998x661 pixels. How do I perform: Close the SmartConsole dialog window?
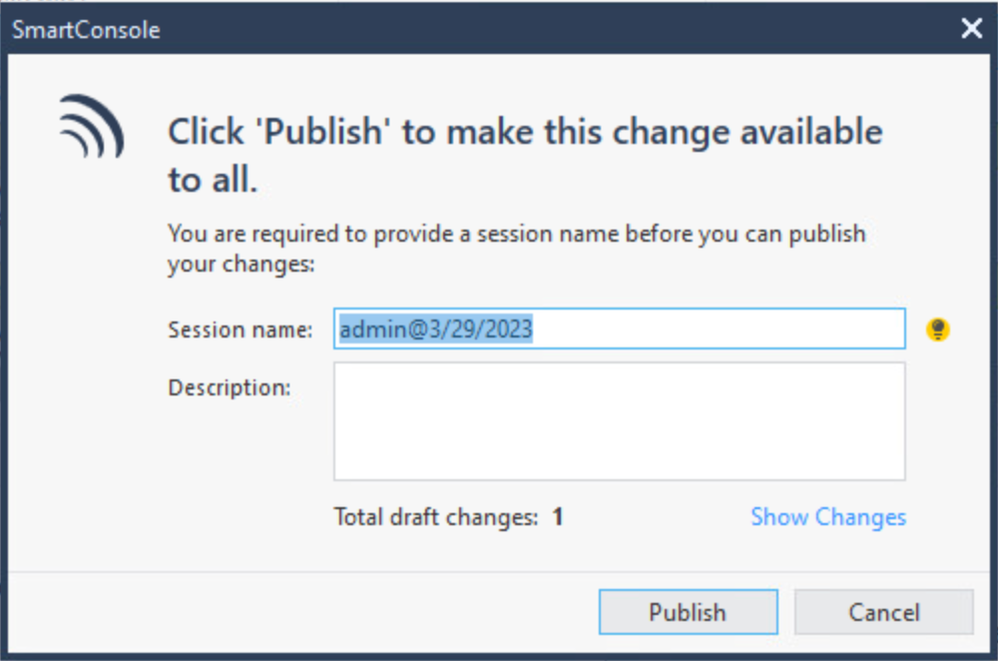click(x=971, y=28)
